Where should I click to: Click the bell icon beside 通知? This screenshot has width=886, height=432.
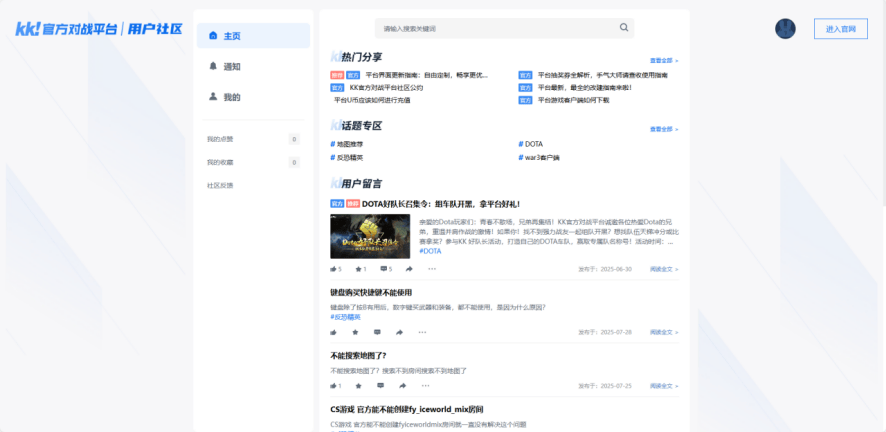click(x=213, y=66)
